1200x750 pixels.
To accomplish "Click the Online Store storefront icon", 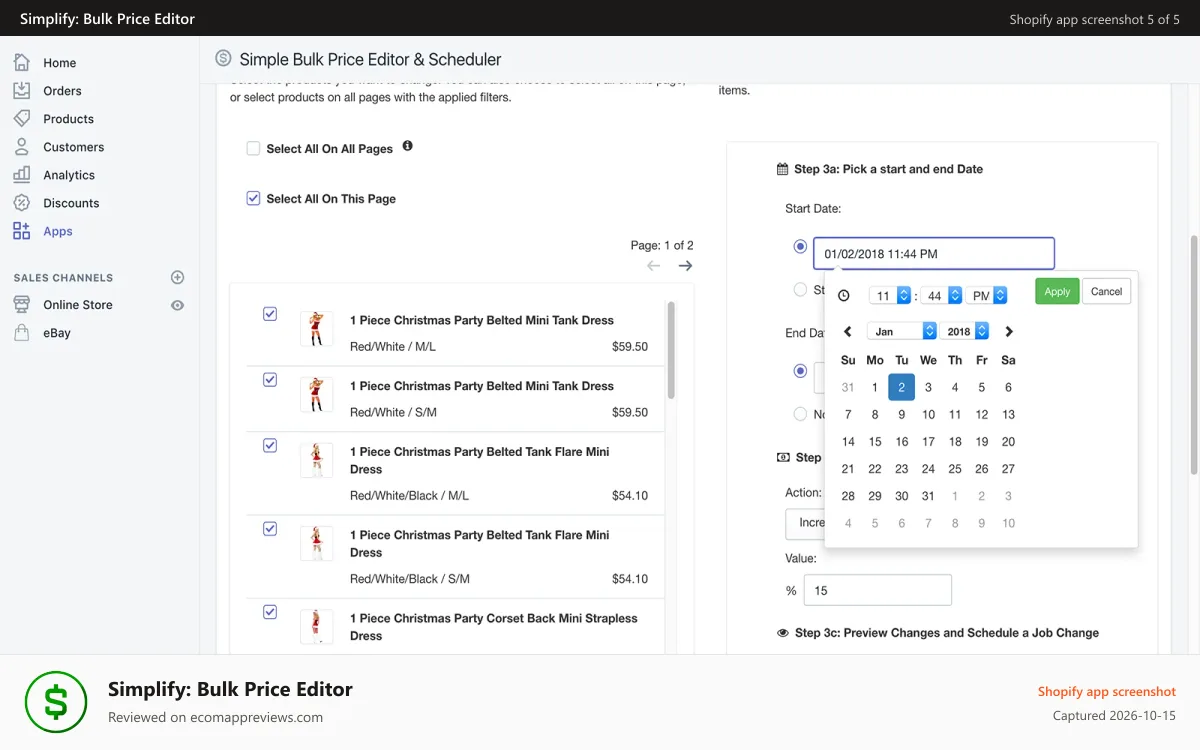I will click(x=22, y=304).
